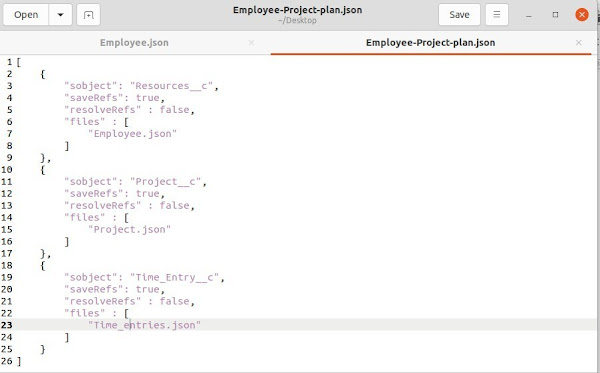
Task: Click "resolveRefs" key on line 13
Action: click(x=103, y=205)
